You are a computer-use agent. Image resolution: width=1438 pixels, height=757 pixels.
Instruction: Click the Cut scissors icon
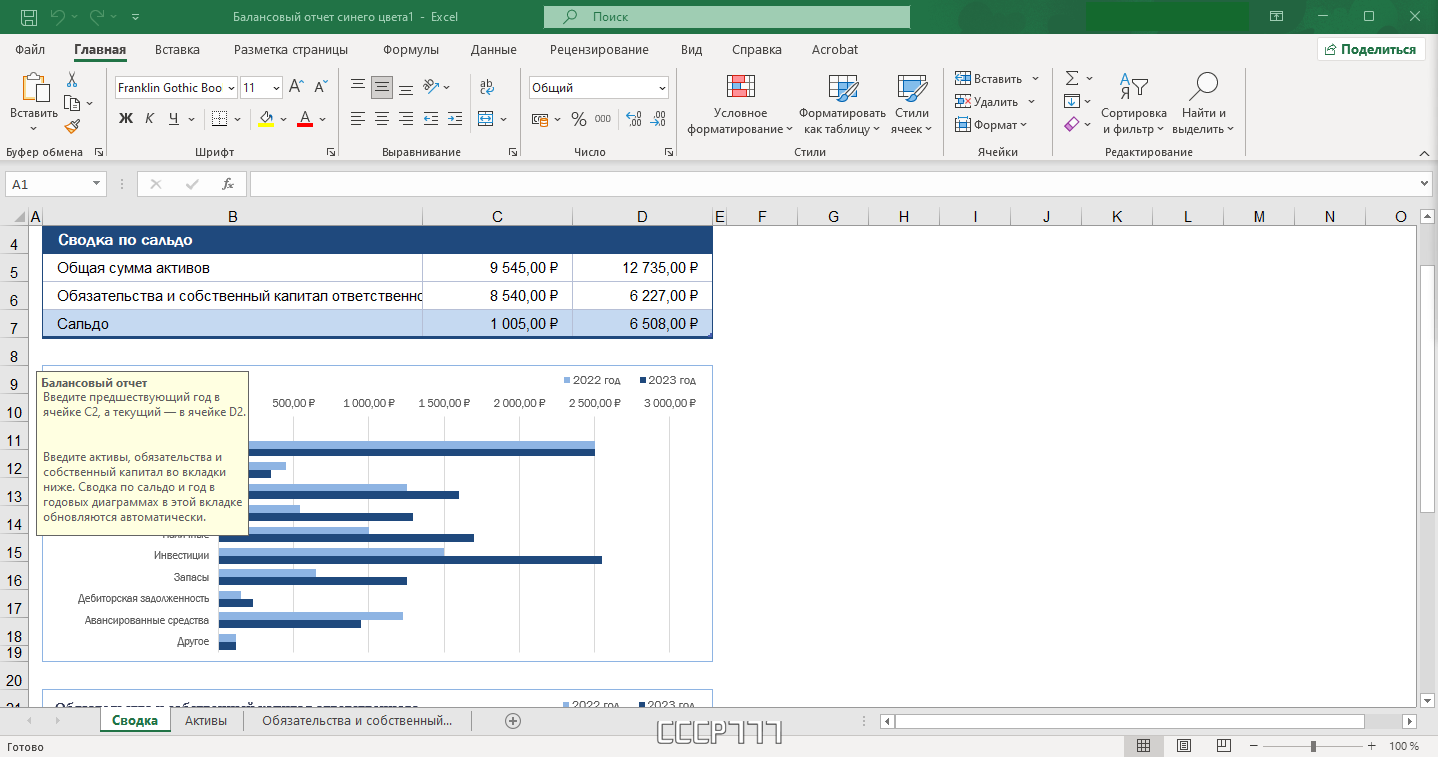72,80
